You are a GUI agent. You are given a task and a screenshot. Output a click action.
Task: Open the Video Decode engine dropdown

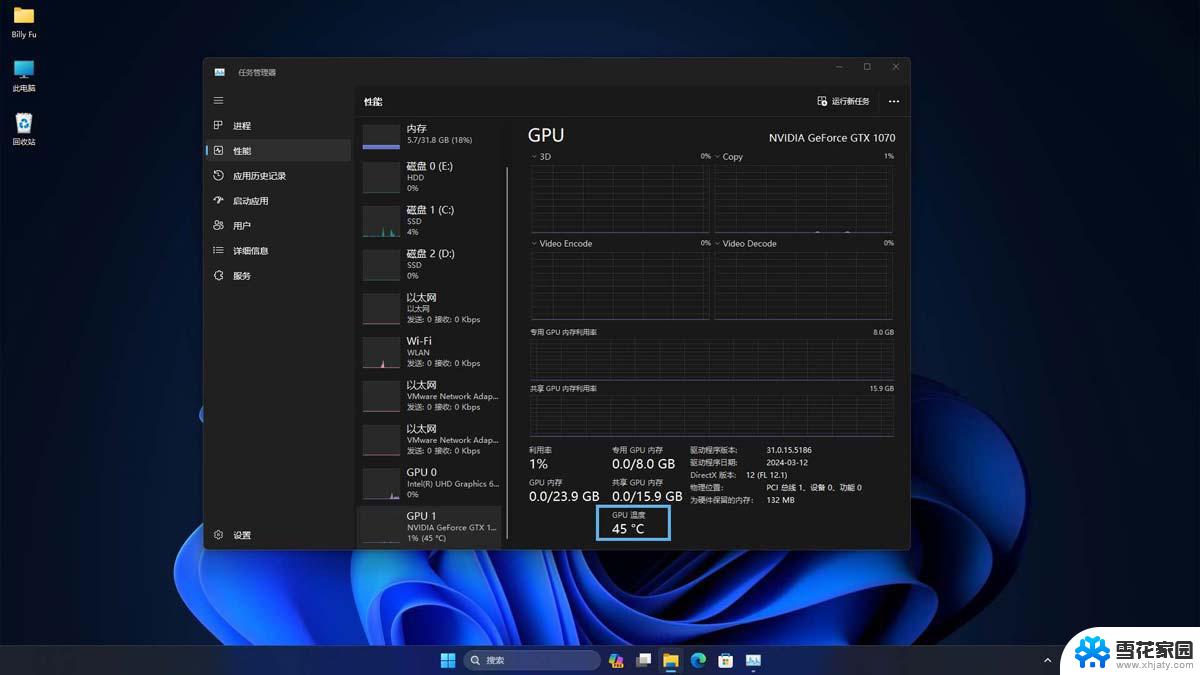[746, 243]
